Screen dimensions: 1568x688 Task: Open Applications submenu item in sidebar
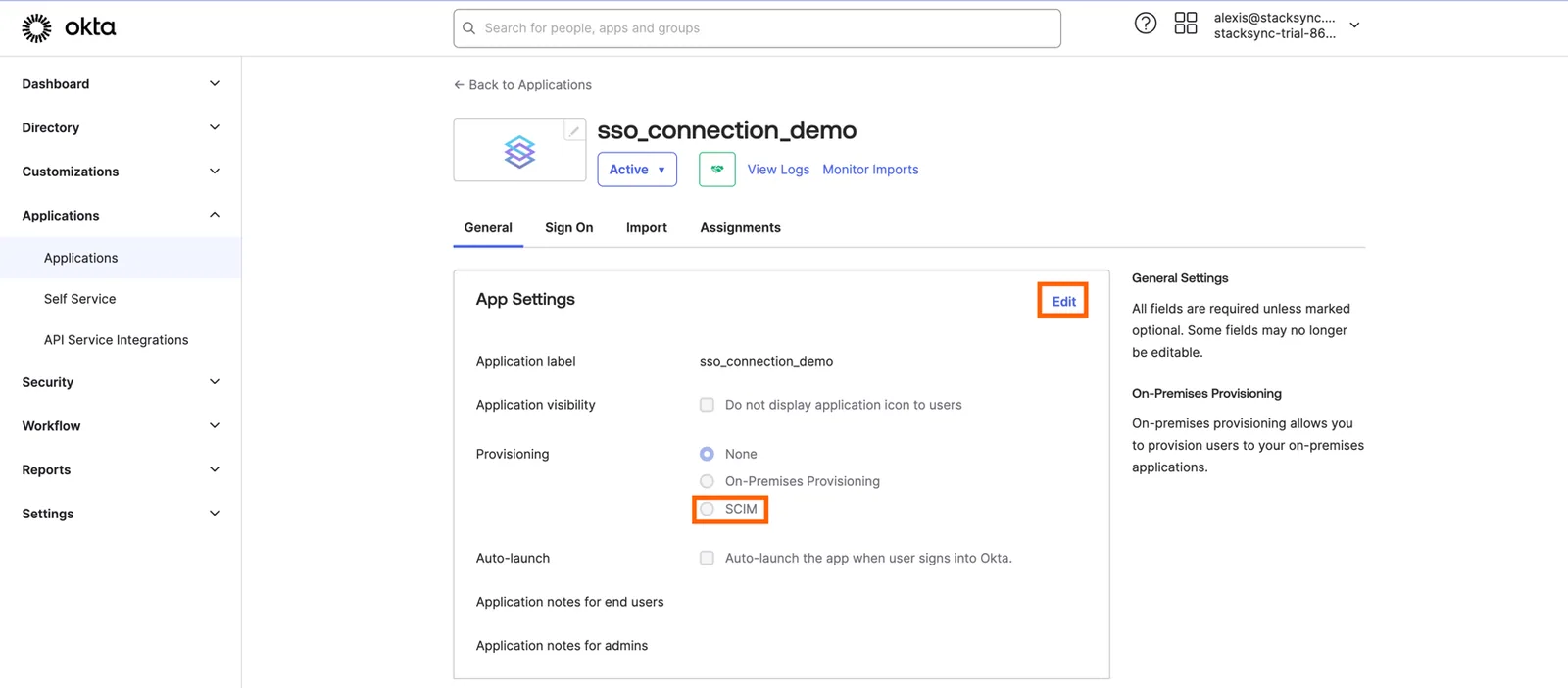pyautogui.click(x=121, y=258)
